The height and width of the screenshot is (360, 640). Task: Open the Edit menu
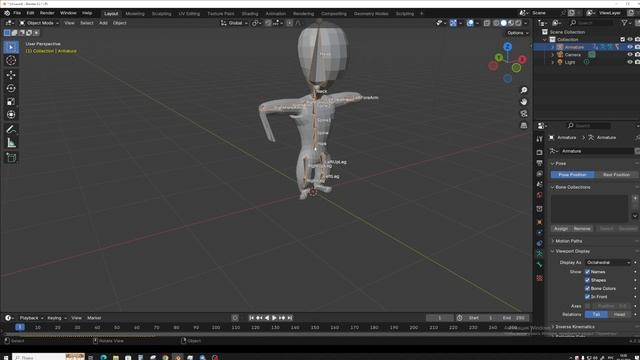click(30, 13)
